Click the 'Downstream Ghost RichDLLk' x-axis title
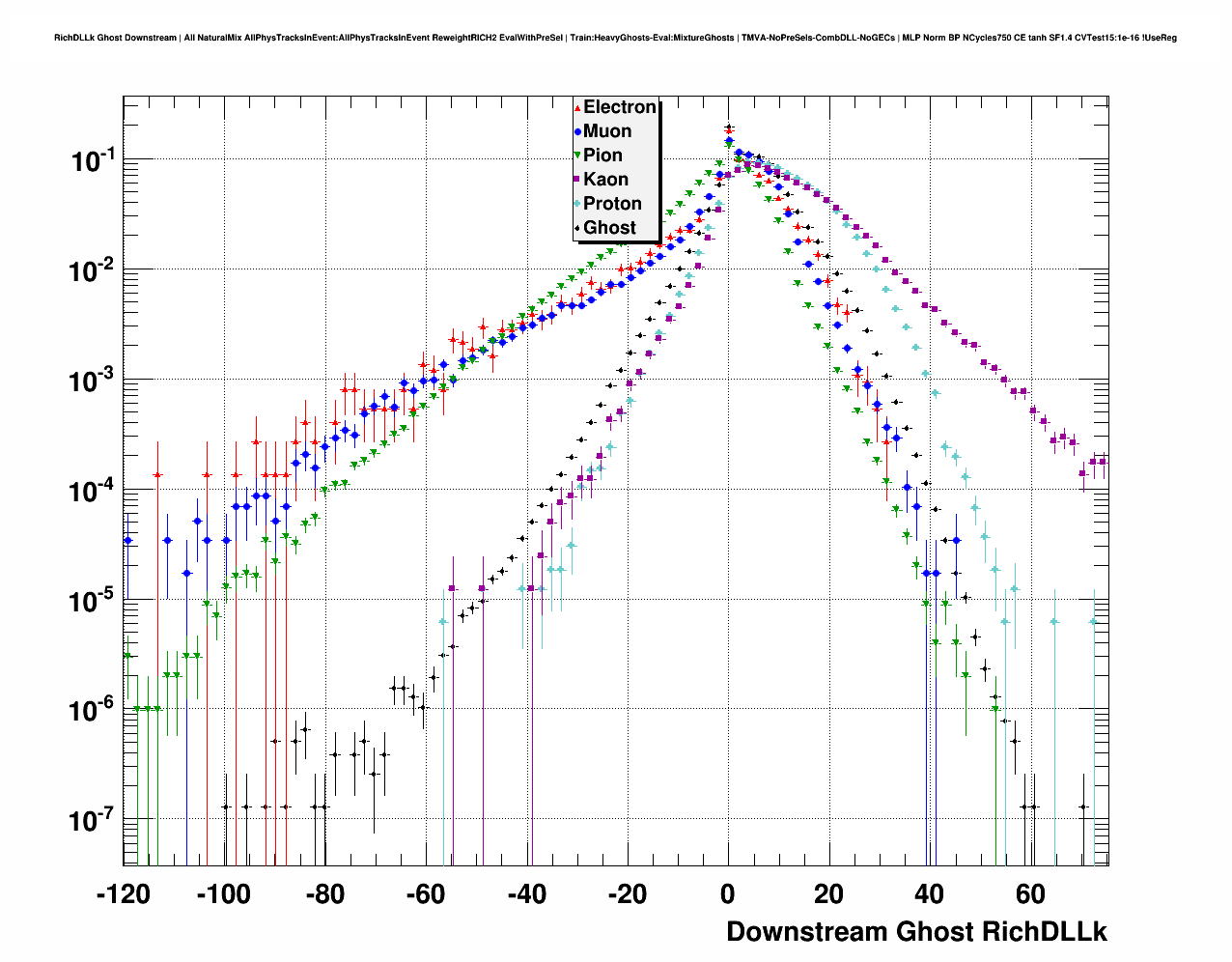Viewport: 1232px width, 962px height. [916, 932]
